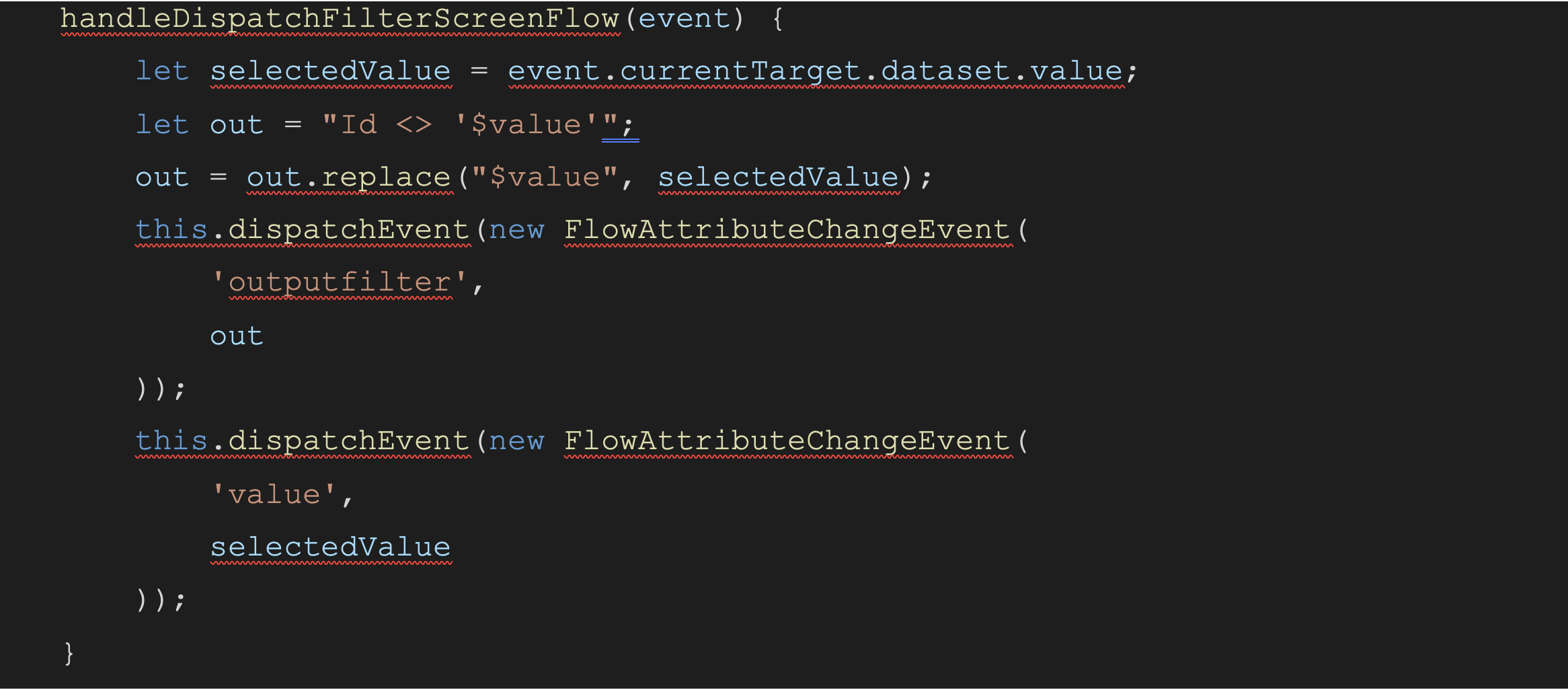Click the final closing curly brace
This screenshot has height=690, width=1568.
pyautogui.click(x=69, y=654)
